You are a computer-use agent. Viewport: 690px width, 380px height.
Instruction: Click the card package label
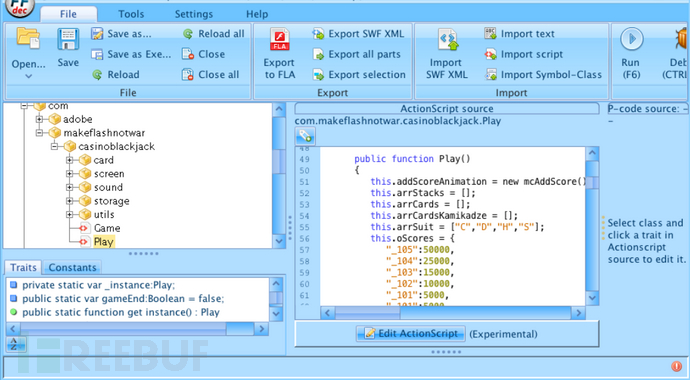click(x=103, y=160)
